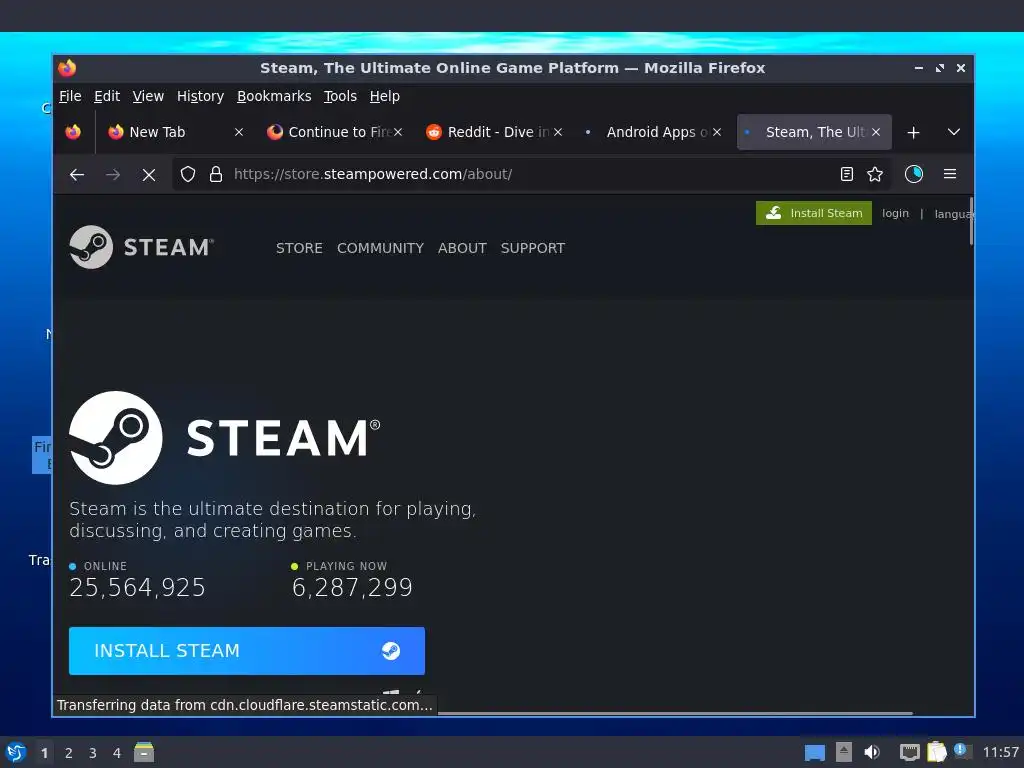Close the Steam tab
This screenshot has height=768, width=1024.
coord(876,132)
